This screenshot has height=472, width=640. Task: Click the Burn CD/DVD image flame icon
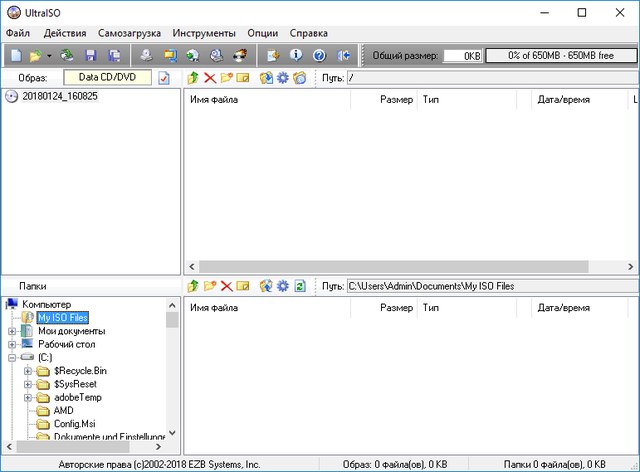click(x=239, y=55)
